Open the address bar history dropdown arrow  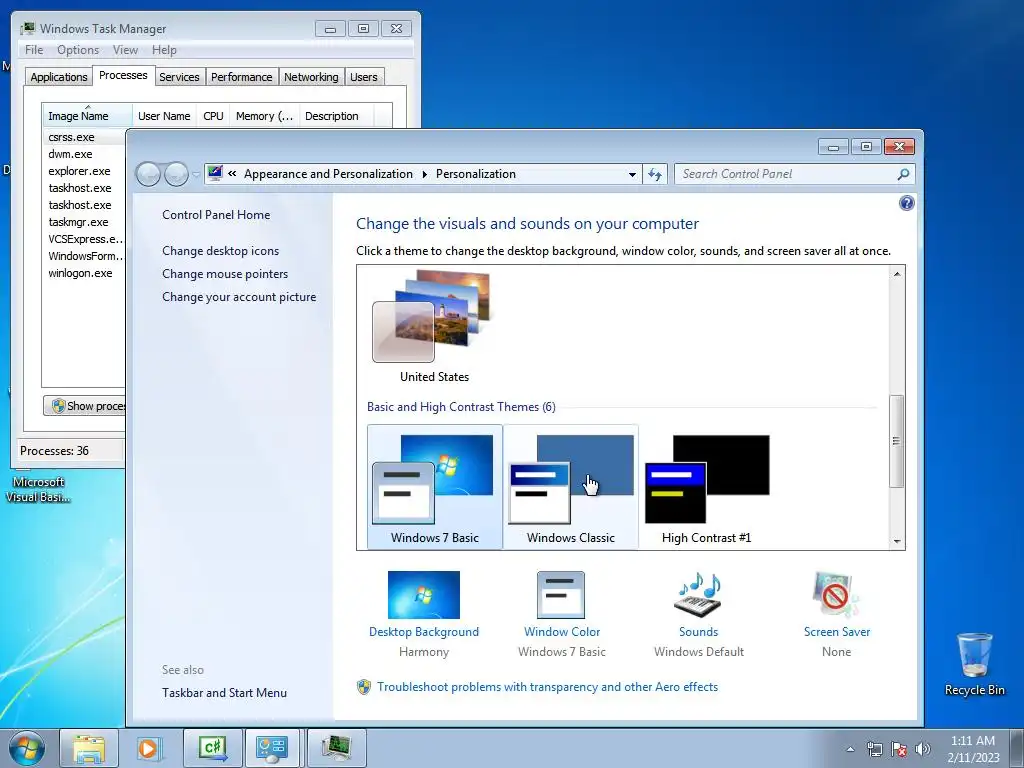coord(632,174)
